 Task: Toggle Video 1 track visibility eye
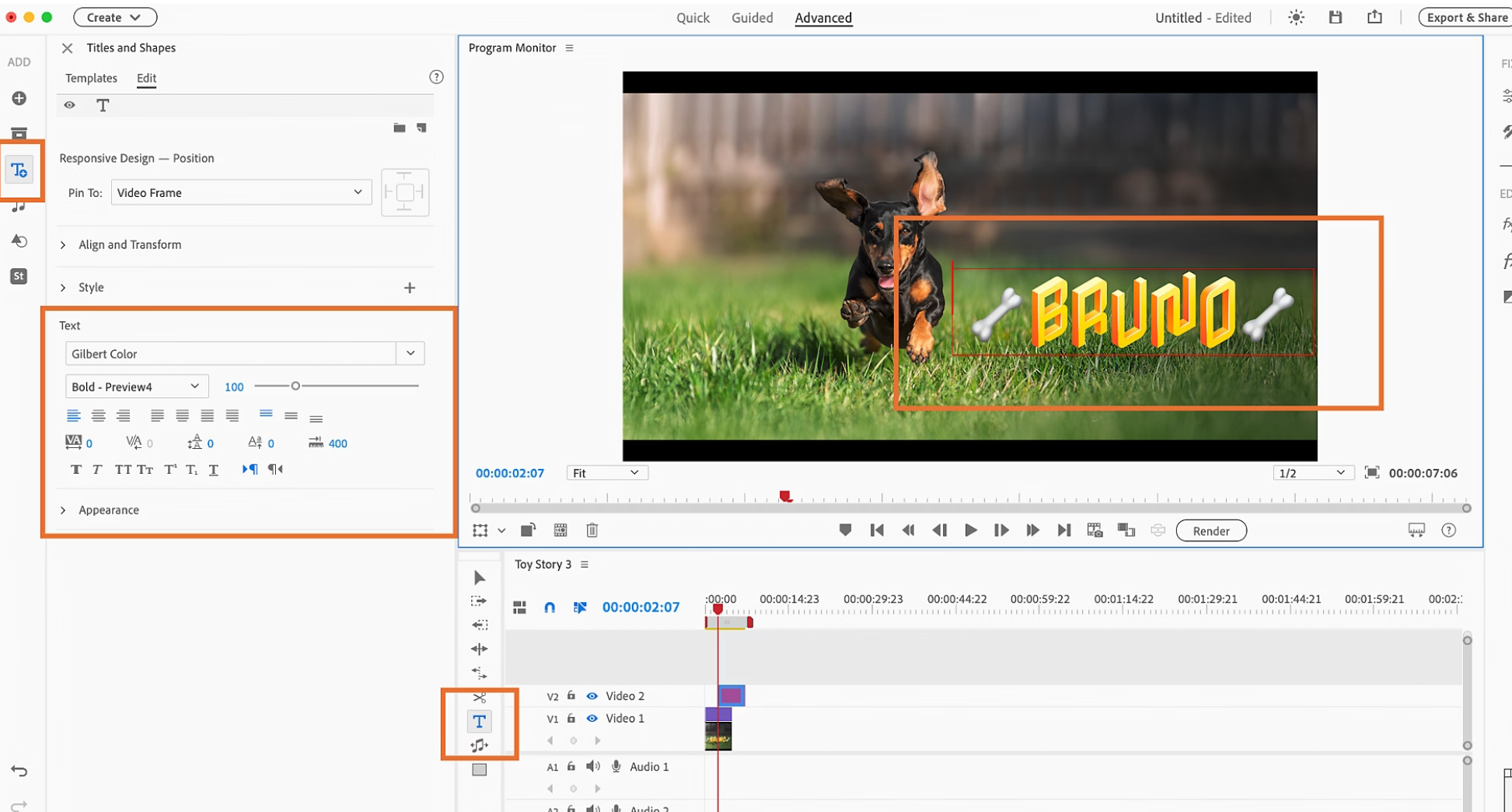pos(592,719)
